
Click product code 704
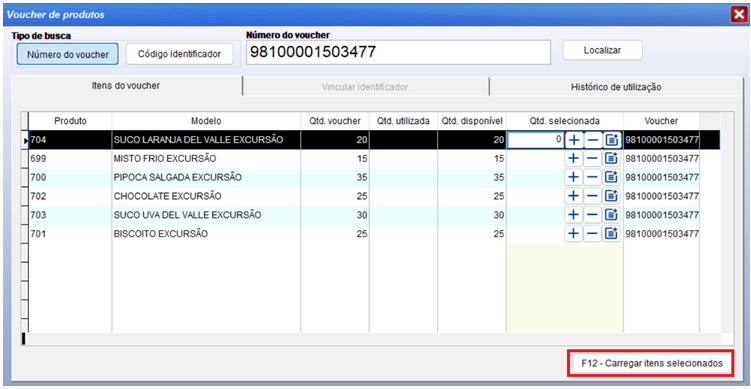coord(37,140)
